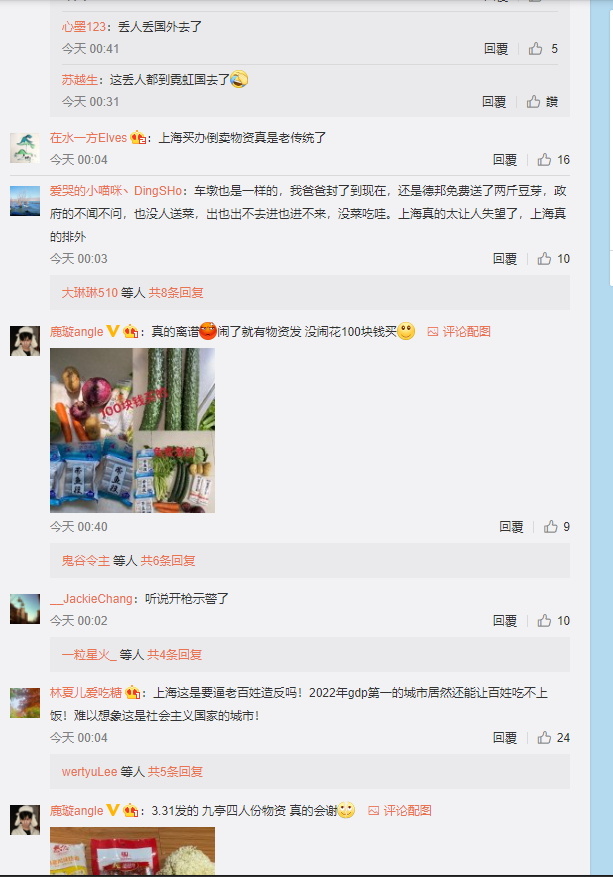613x877 pixels.
Task: Click 回覆 on 林夏儿爱吃糖's comment
Action: (x=504, y=738)
